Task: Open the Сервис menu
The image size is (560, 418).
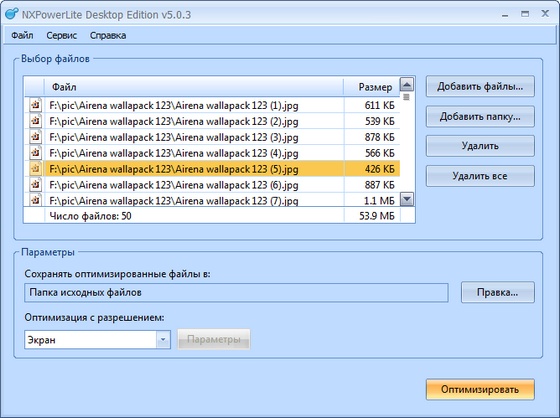Action: [x=61, y=35]
